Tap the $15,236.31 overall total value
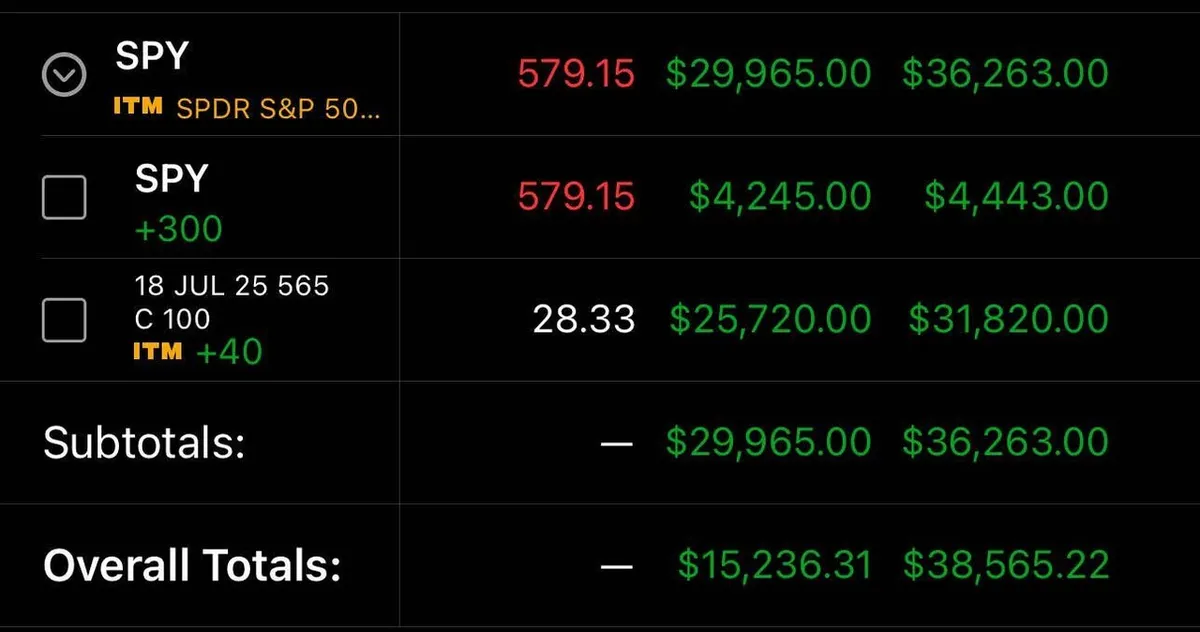 774,566
